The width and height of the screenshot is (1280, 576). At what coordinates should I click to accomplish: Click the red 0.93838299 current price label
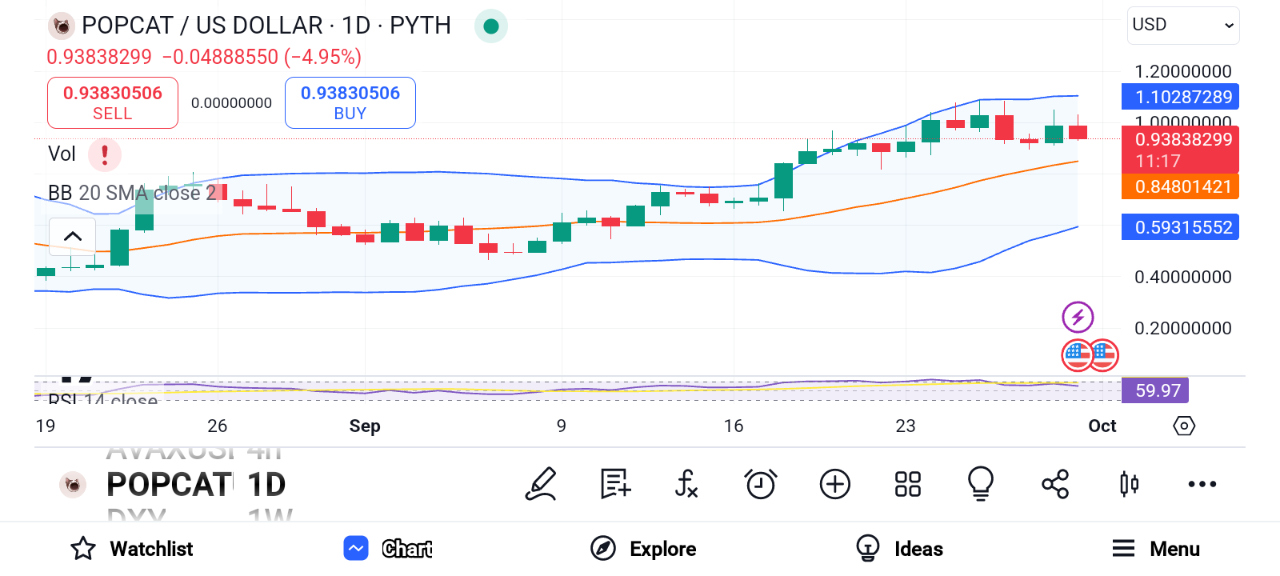tap(1180, 150)
